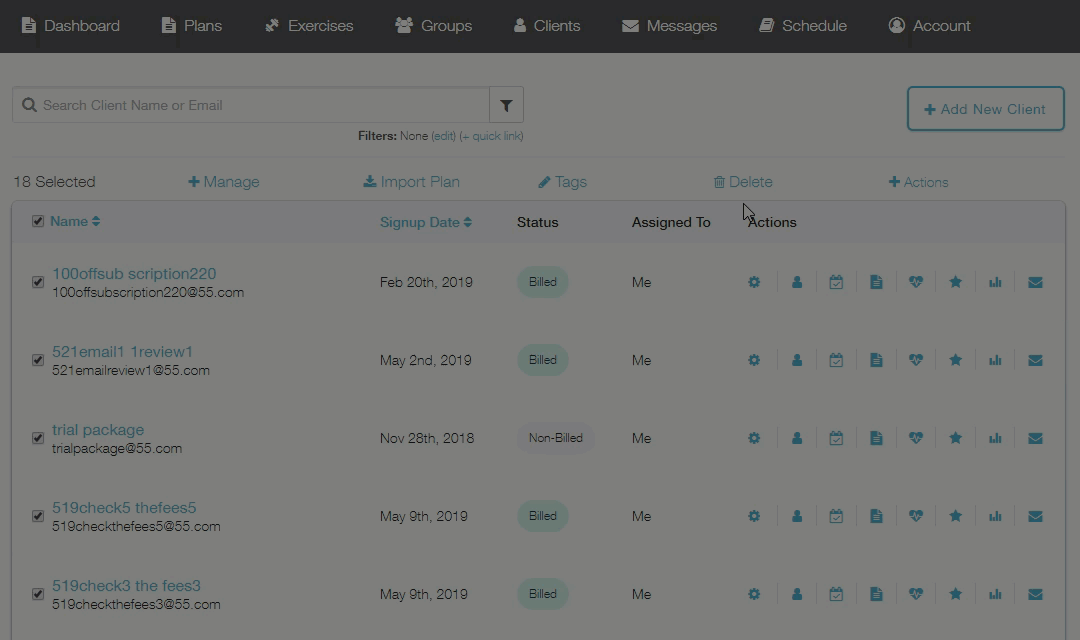Viewport: 1080px width, 640px height.
Task: Open bar chart stats for 521email1 1review1
Action: [x=995, y=360]
